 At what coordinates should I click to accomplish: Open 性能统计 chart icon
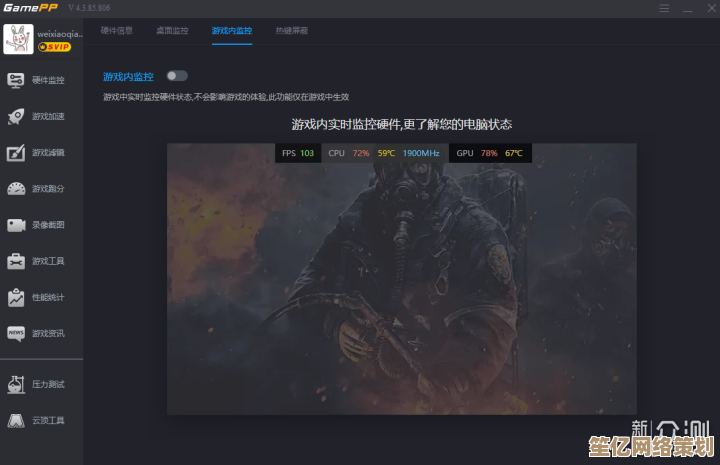(x=16, y=297)
